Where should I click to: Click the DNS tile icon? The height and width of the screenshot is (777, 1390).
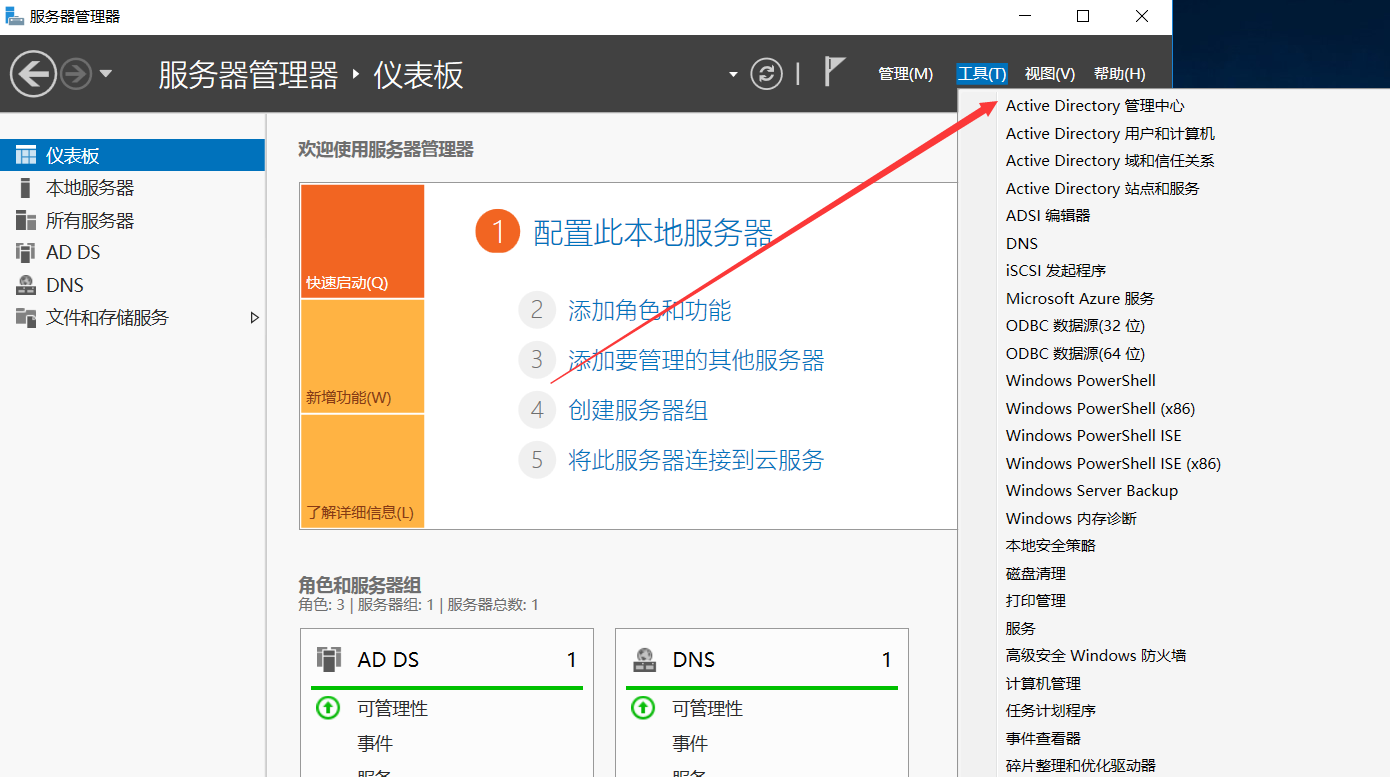coord(644,659)
